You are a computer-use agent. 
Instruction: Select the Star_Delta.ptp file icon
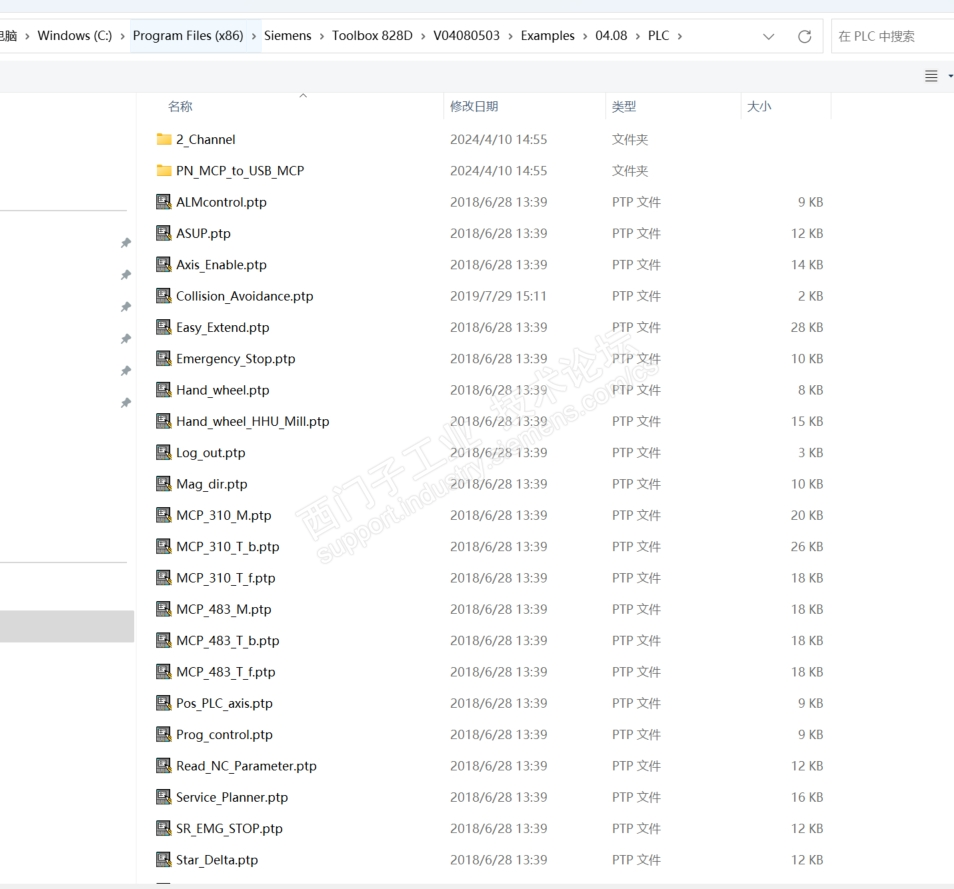click(164, 860)
